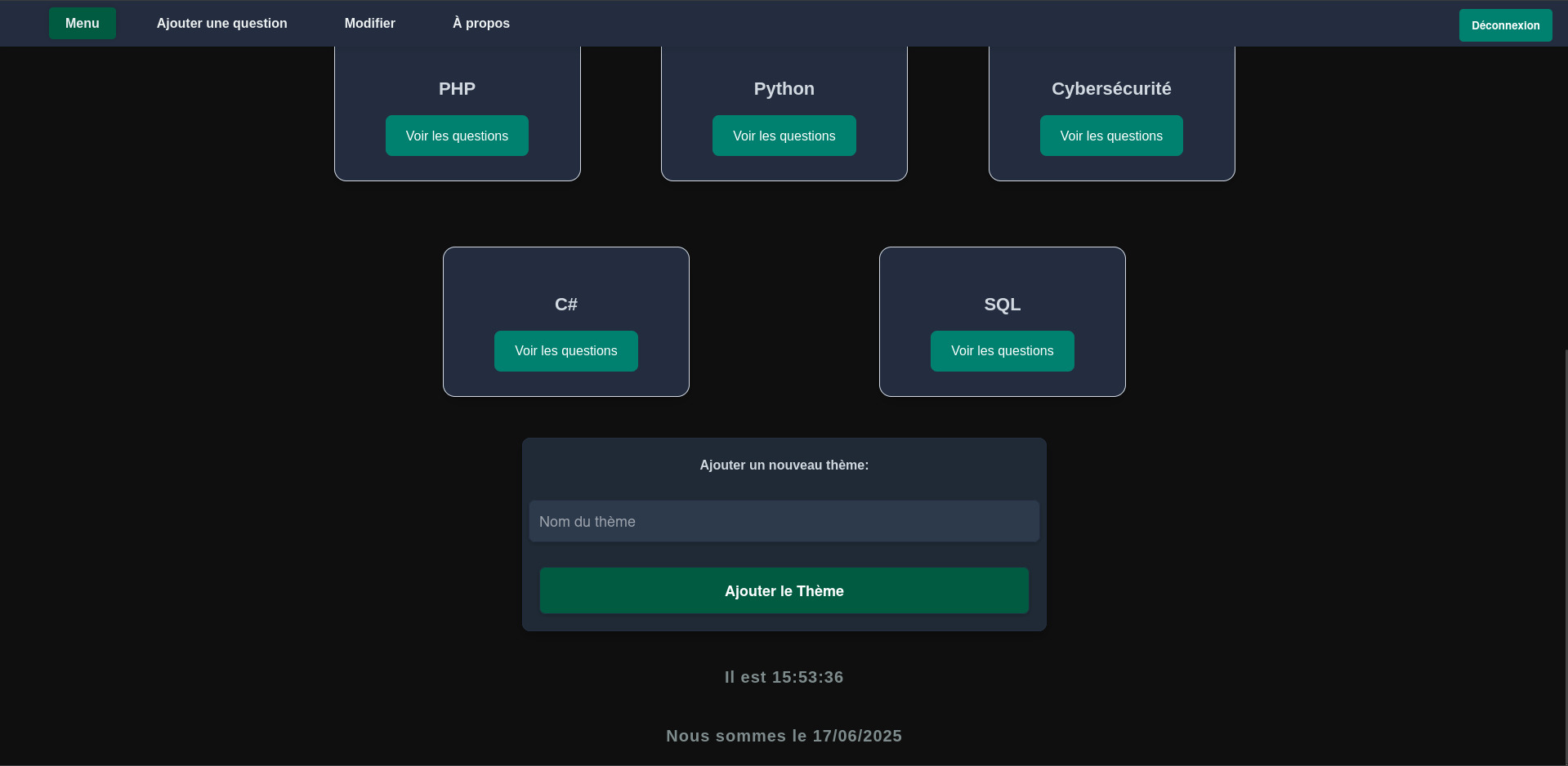Viewport: 1568px width, 766px height.
Task: Click the date text 17/06/2025
Action: 784,736
